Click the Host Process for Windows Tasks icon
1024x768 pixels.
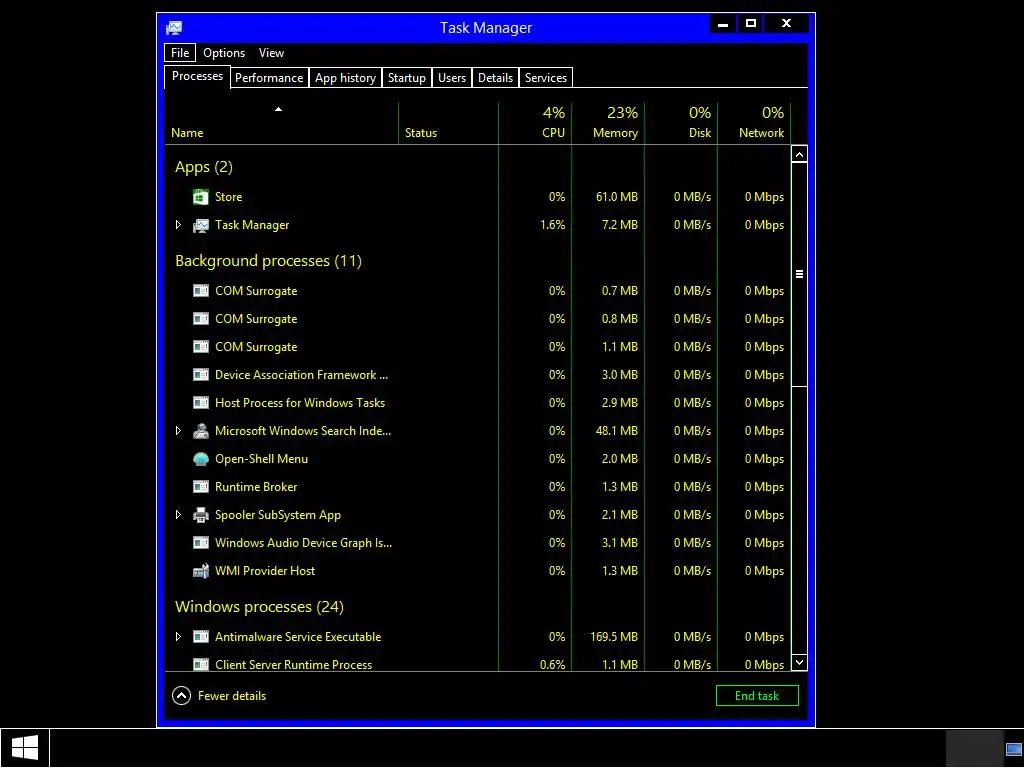pyautogui.click(x=200, y=403)
